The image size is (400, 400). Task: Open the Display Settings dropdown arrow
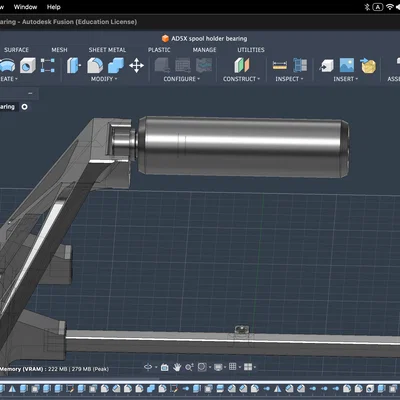coord(225,367)
